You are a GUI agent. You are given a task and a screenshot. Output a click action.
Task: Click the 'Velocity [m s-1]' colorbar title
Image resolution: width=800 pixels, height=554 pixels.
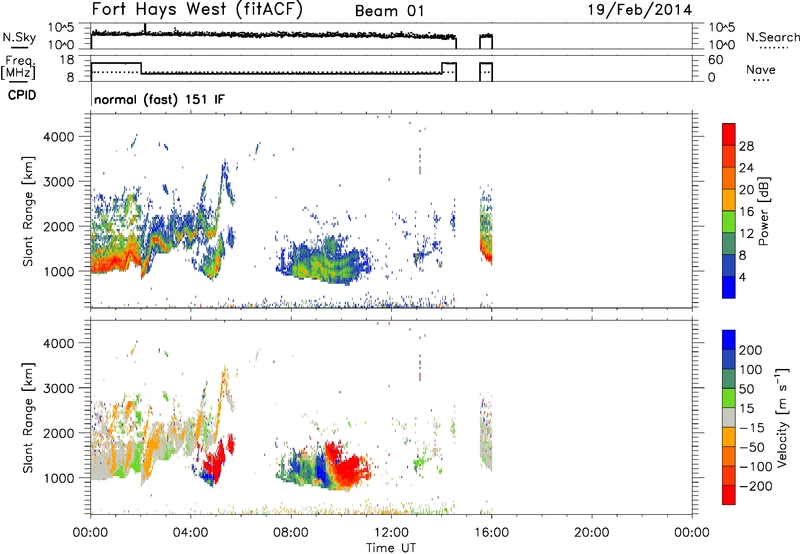click(x=782, y=417)
